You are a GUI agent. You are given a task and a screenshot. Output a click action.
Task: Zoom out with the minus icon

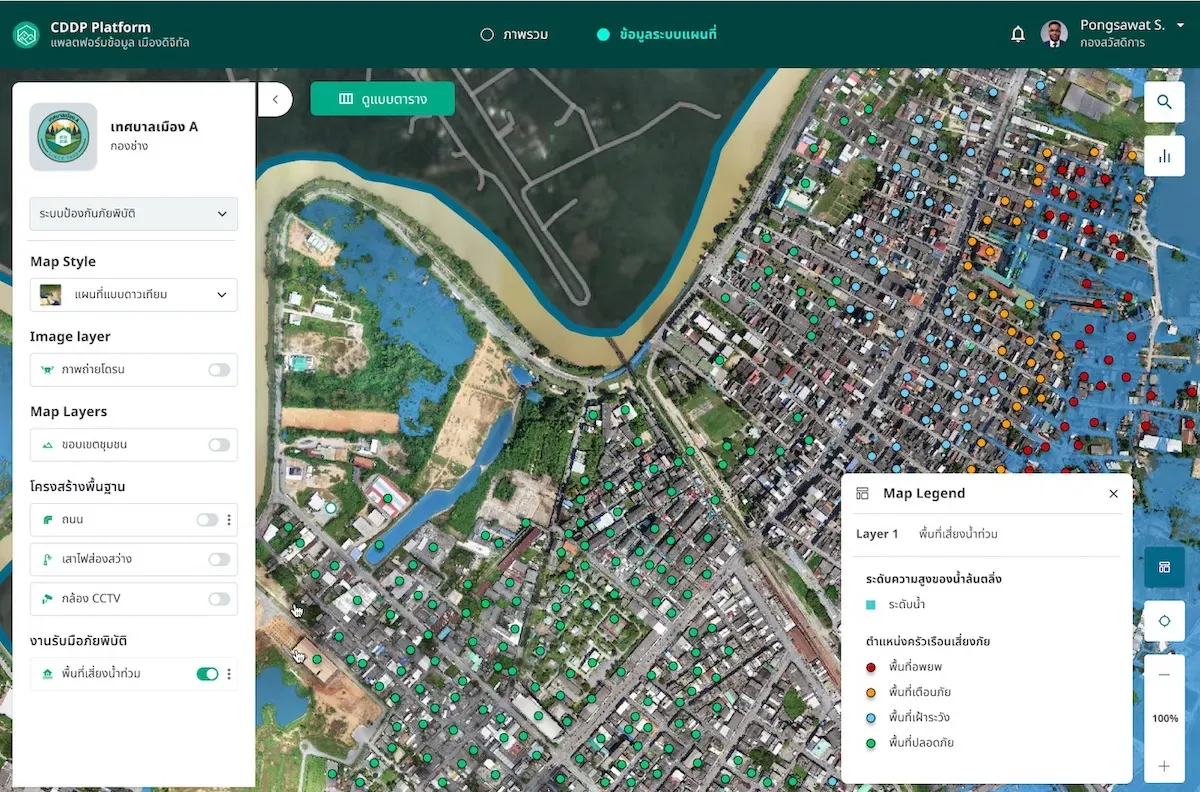coord(1164,675)
